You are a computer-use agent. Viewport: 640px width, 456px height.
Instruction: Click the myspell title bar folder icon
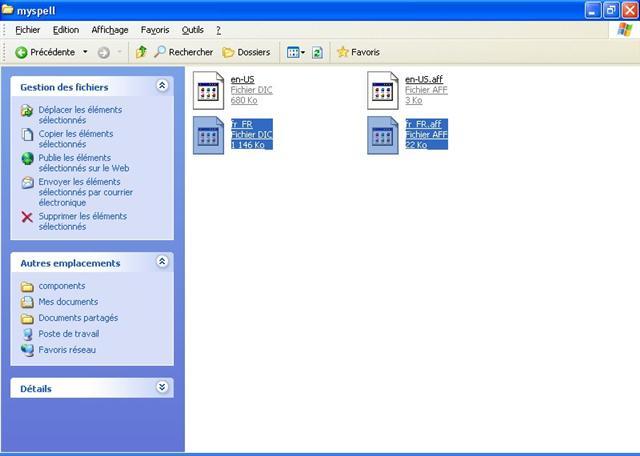point(7,10)
